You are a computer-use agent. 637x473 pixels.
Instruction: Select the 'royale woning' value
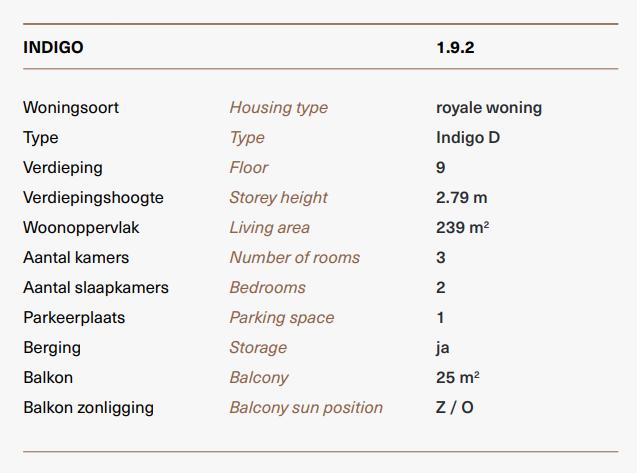coord(489,108)
